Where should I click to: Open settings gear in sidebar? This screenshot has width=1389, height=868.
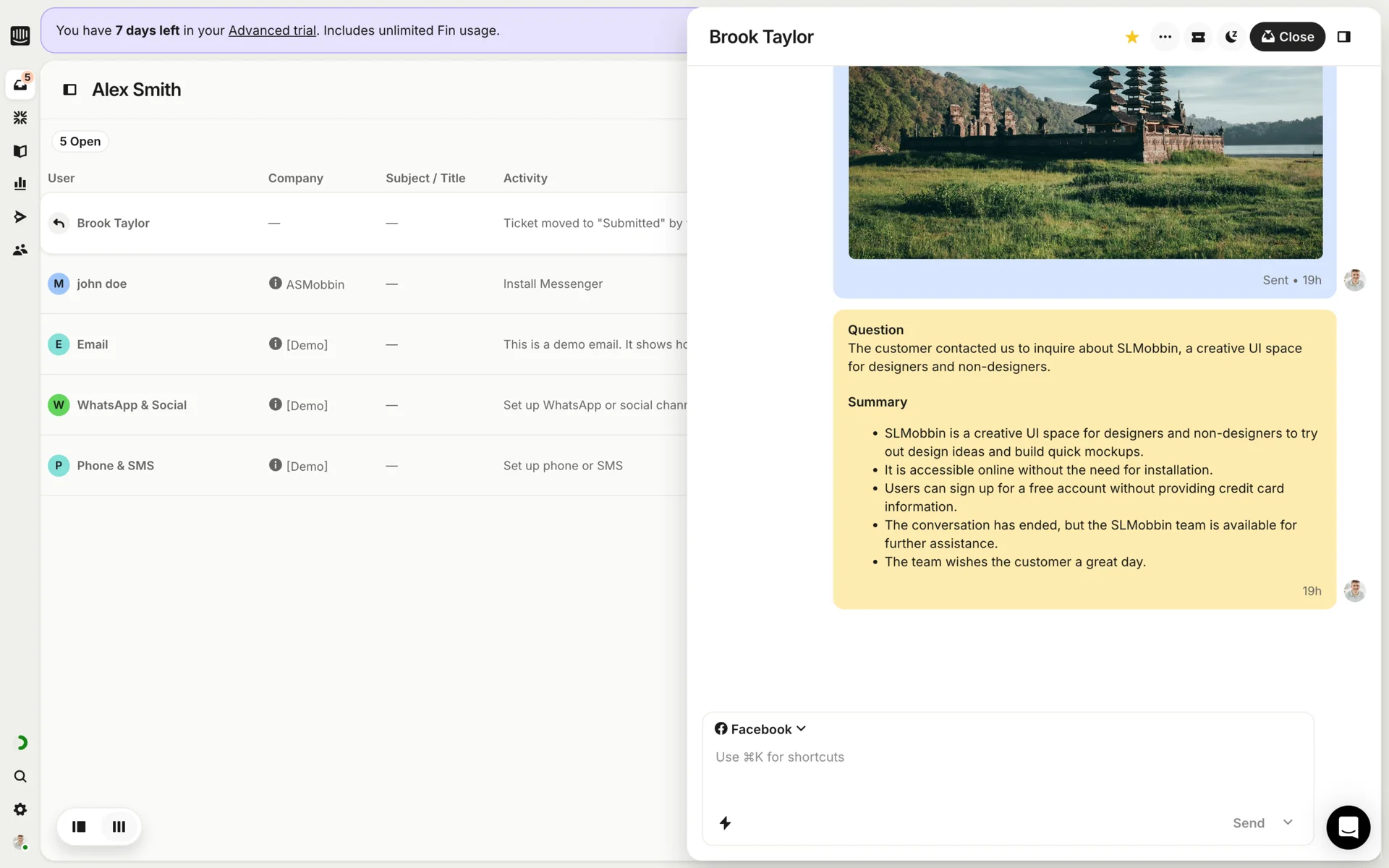(x=20, y=809)
